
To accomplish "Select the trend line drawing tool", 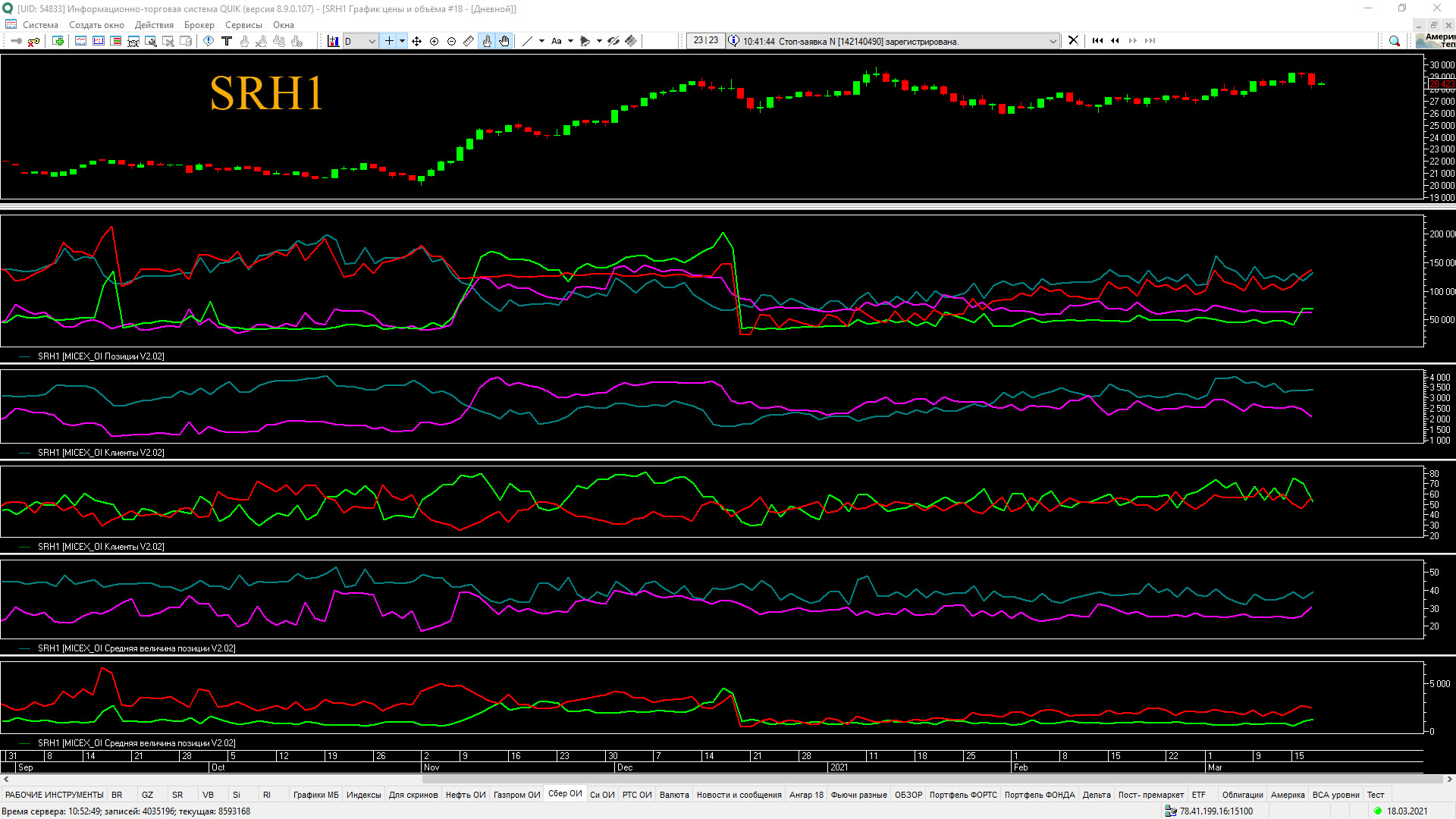I will coord(528,41).
